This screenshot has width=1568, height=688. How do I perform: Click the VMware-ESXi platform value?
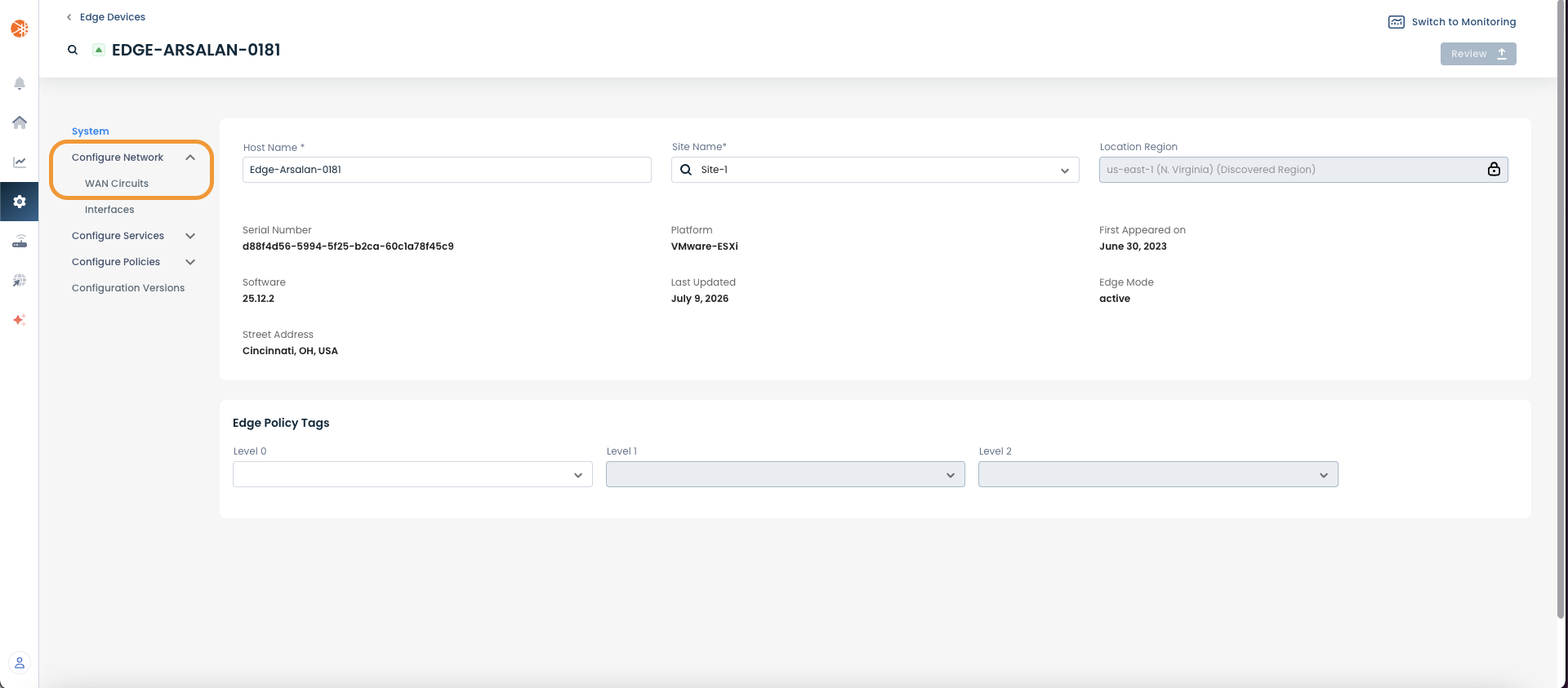pos(705,246)
